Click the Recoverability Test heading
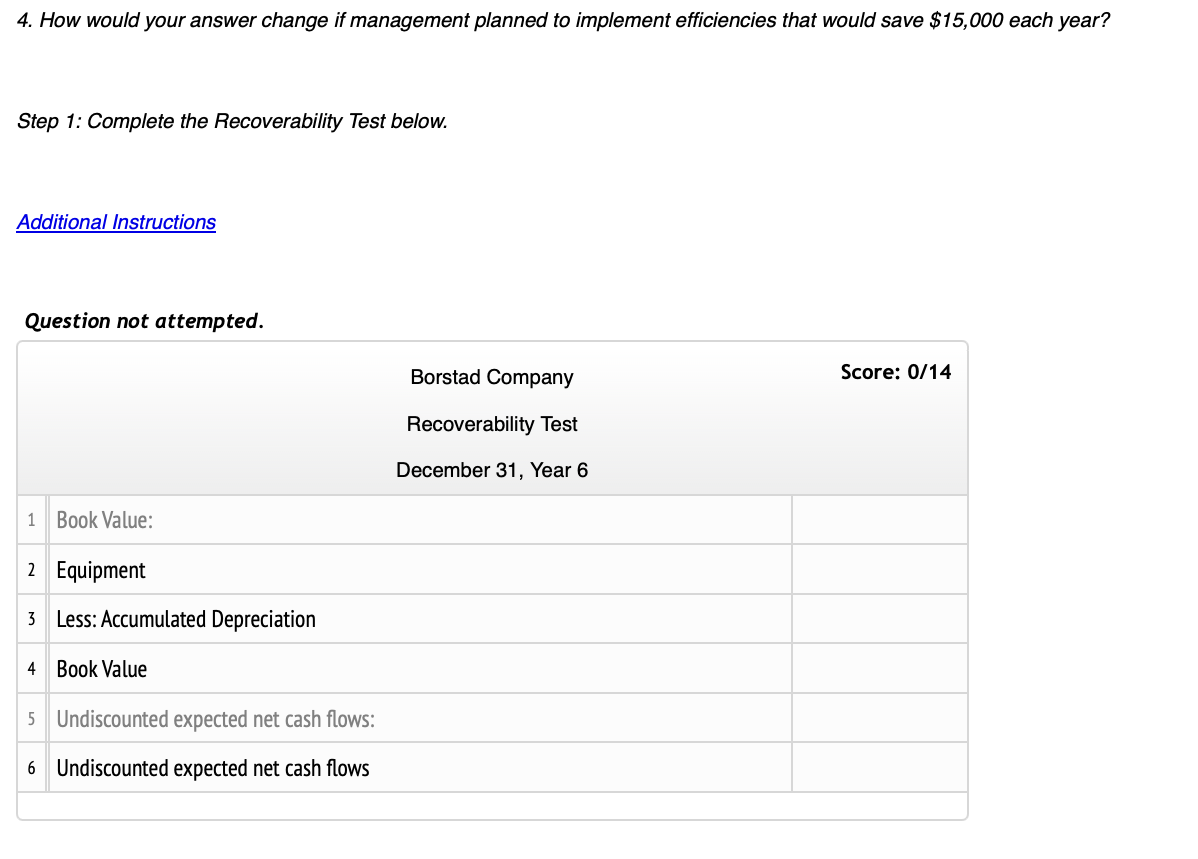Screen dimensions: 1198x859 point(491,424)
